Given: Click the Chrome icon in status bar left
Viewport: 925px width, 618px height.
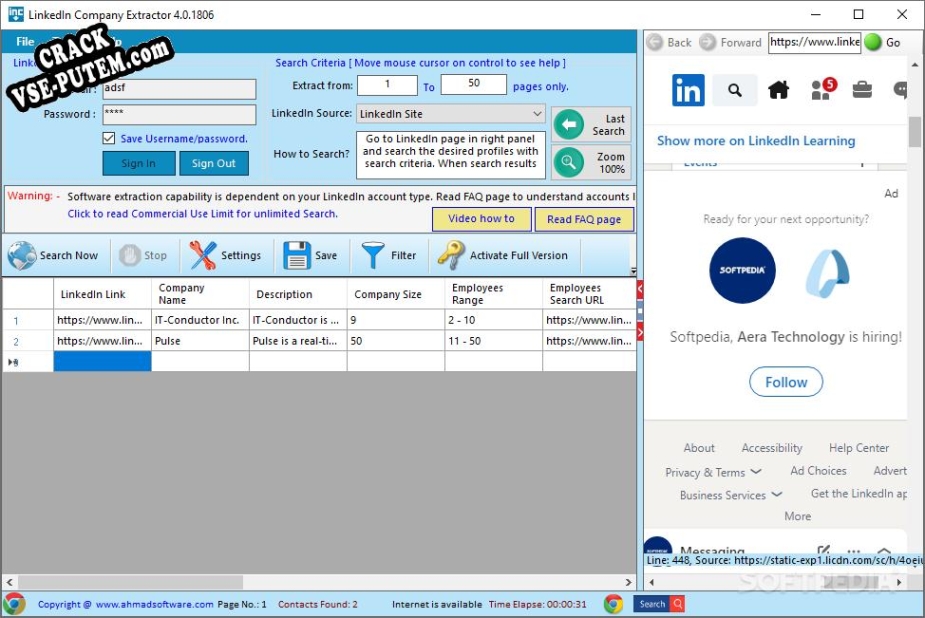Looking at the screenshot, I should click(x=15, y=604).
